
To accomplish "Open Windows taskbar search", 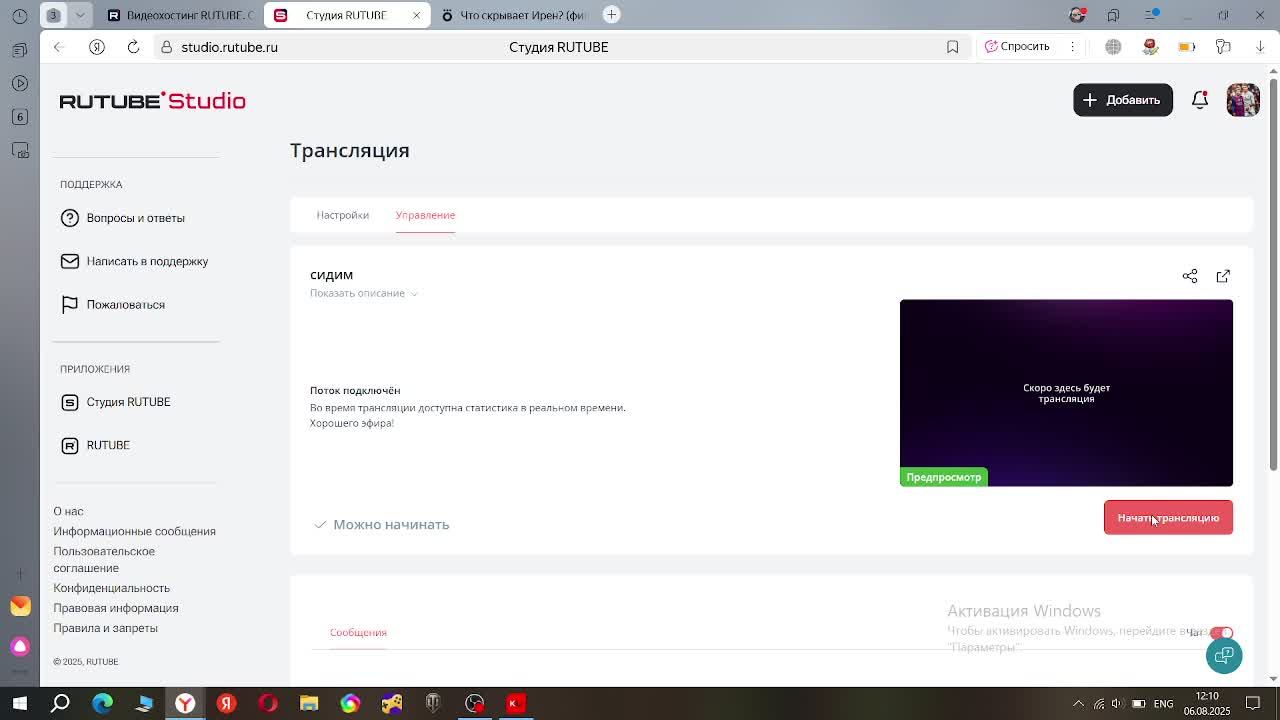I will 61,703.
